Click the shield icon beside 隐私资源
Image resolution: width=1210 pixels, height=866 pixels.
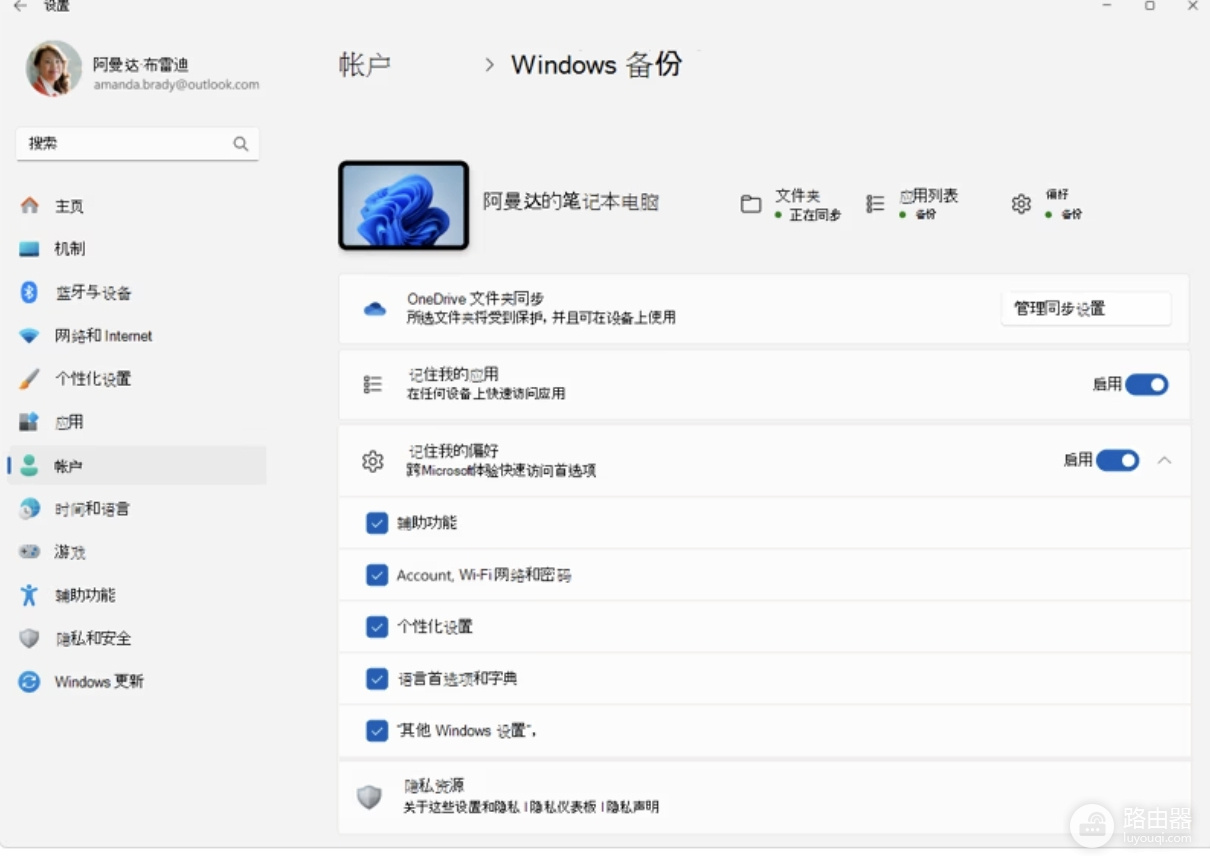pos(370,797)
